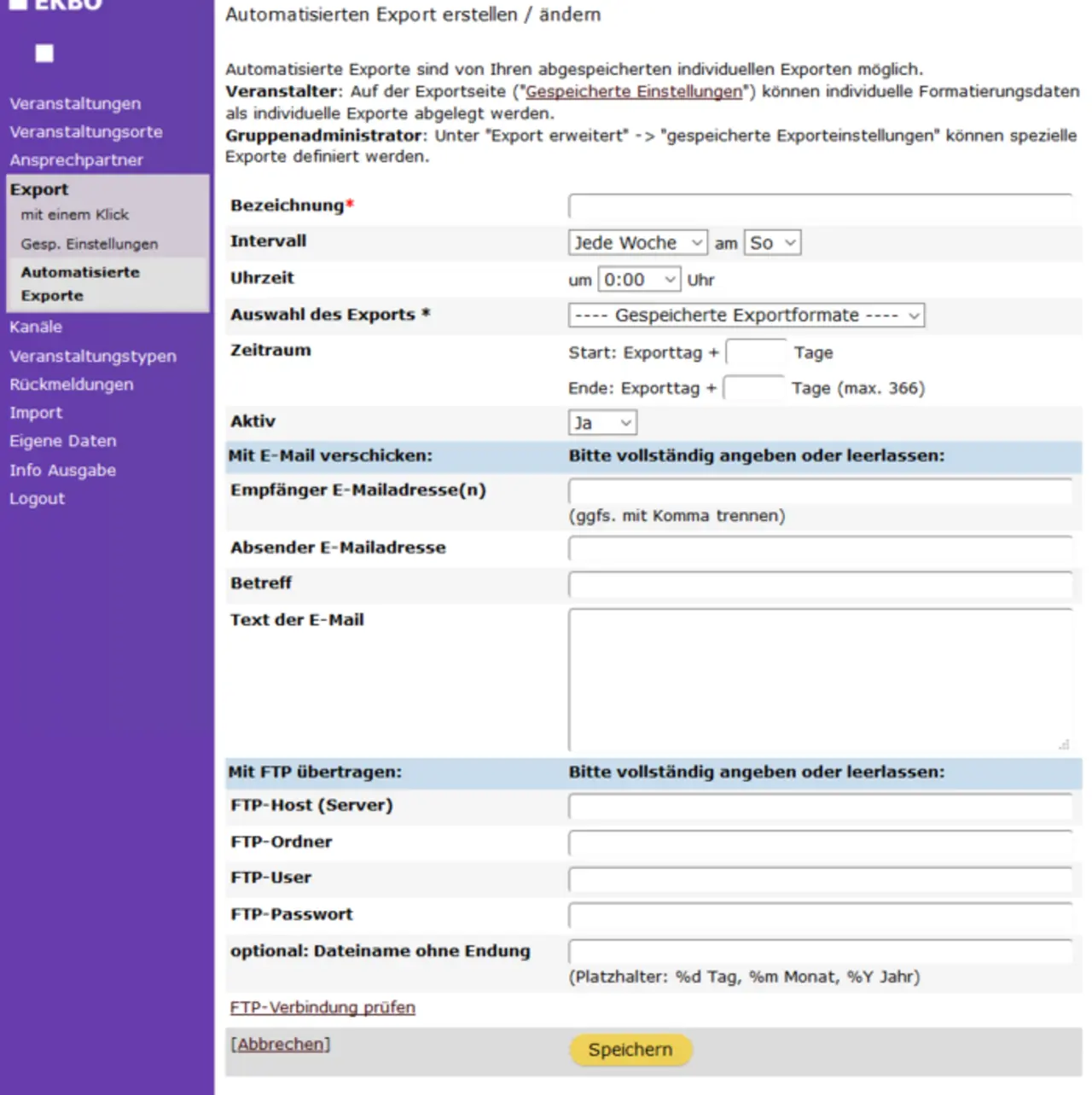This screenshot has height=1095, width=1092.
Task: Click the '(ggfs. mit Komma trennen)' hint
Action: (x=677, y=516)
